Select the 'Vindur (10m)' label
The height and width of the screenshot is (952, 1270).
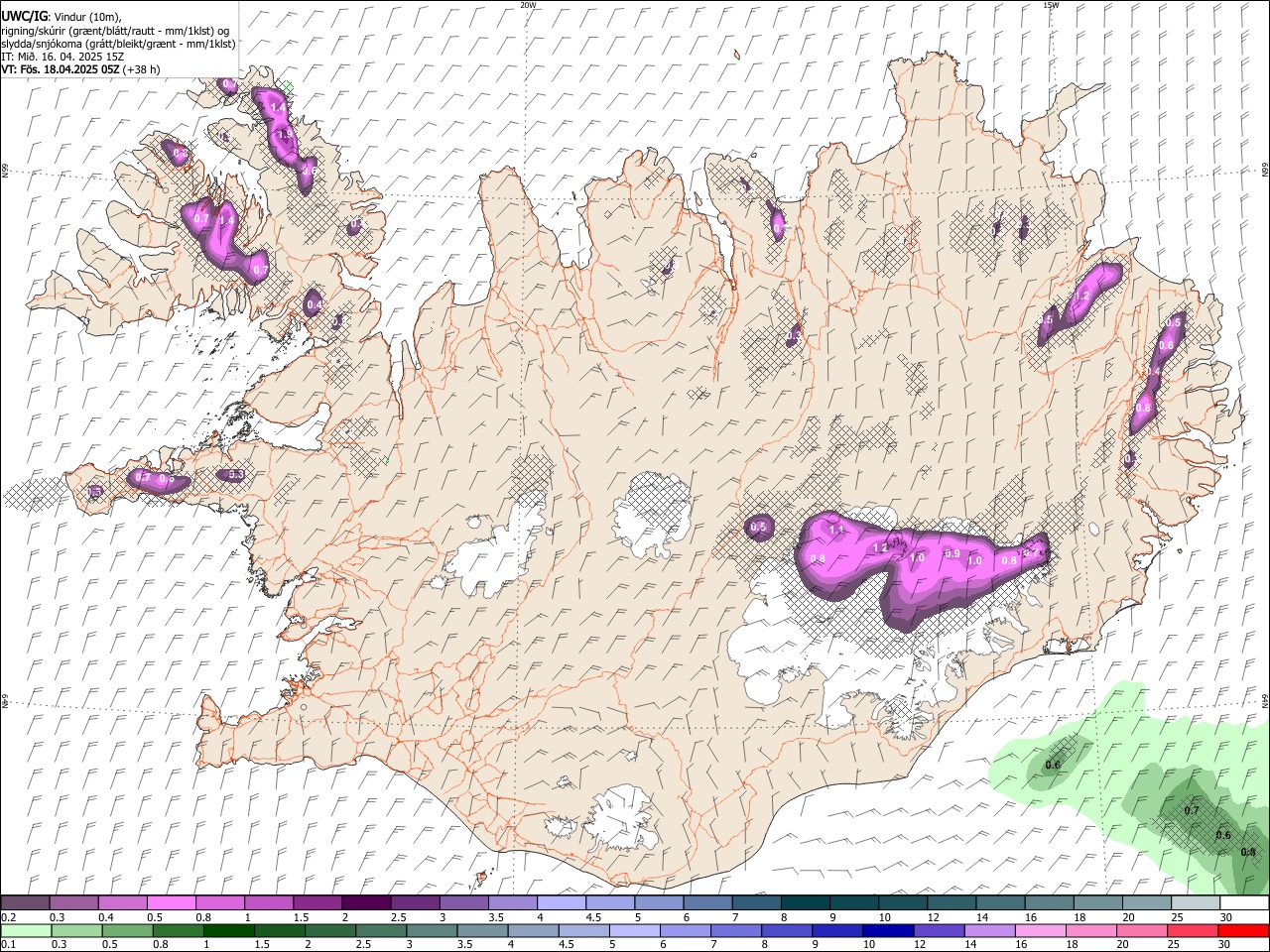click(89, 17)
